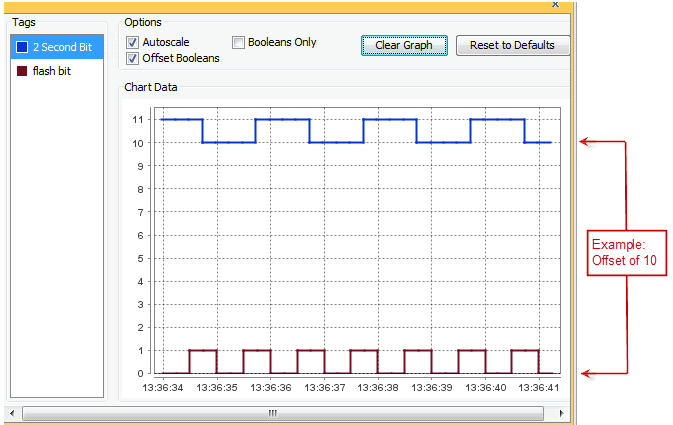Viewport: 673px width, 425px height.
Task: Select the flash bit tag
Action: pos(51,72)
